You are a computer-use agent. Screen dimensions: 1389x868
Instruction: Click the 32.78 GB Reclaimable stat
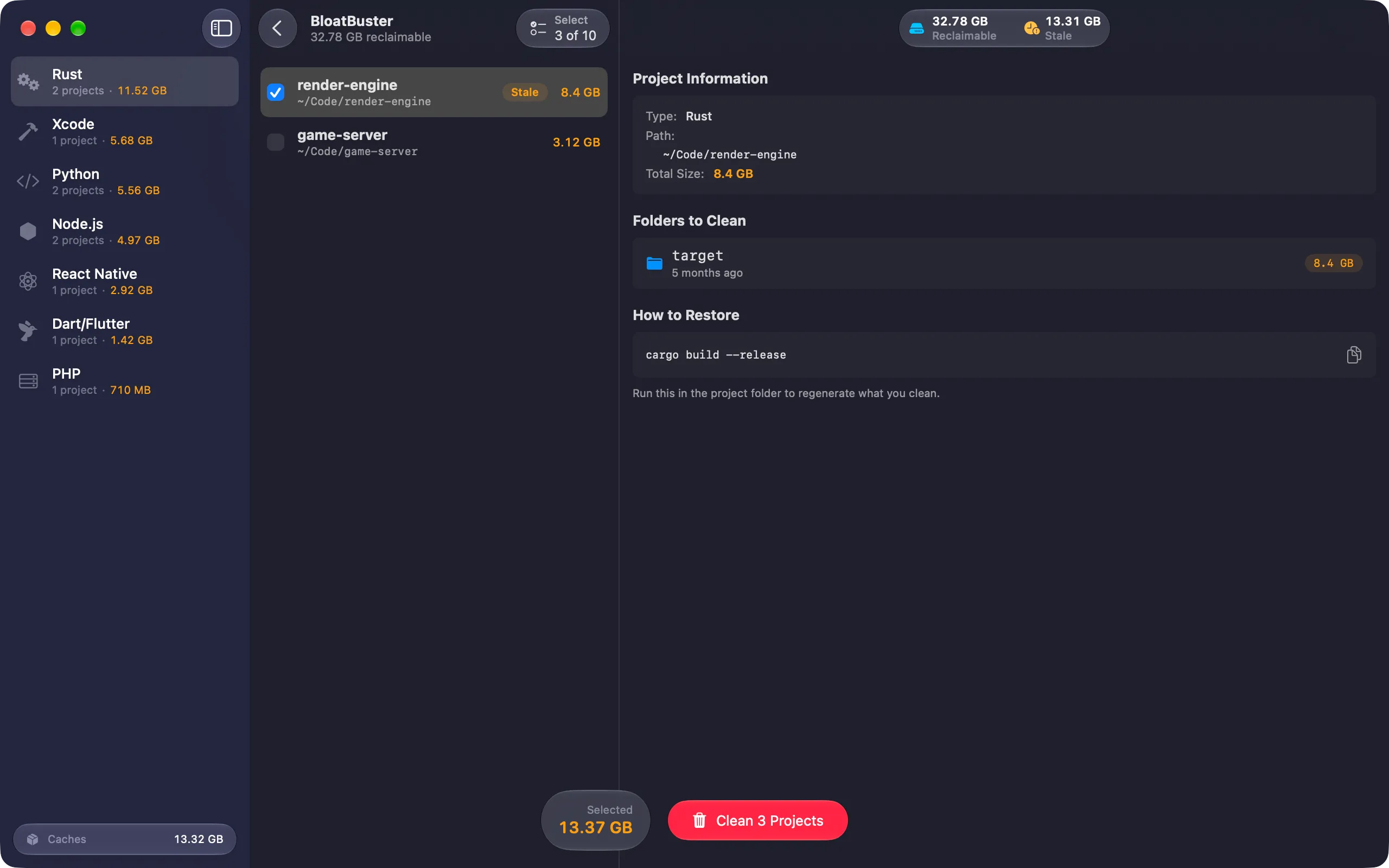coord(953,28)
